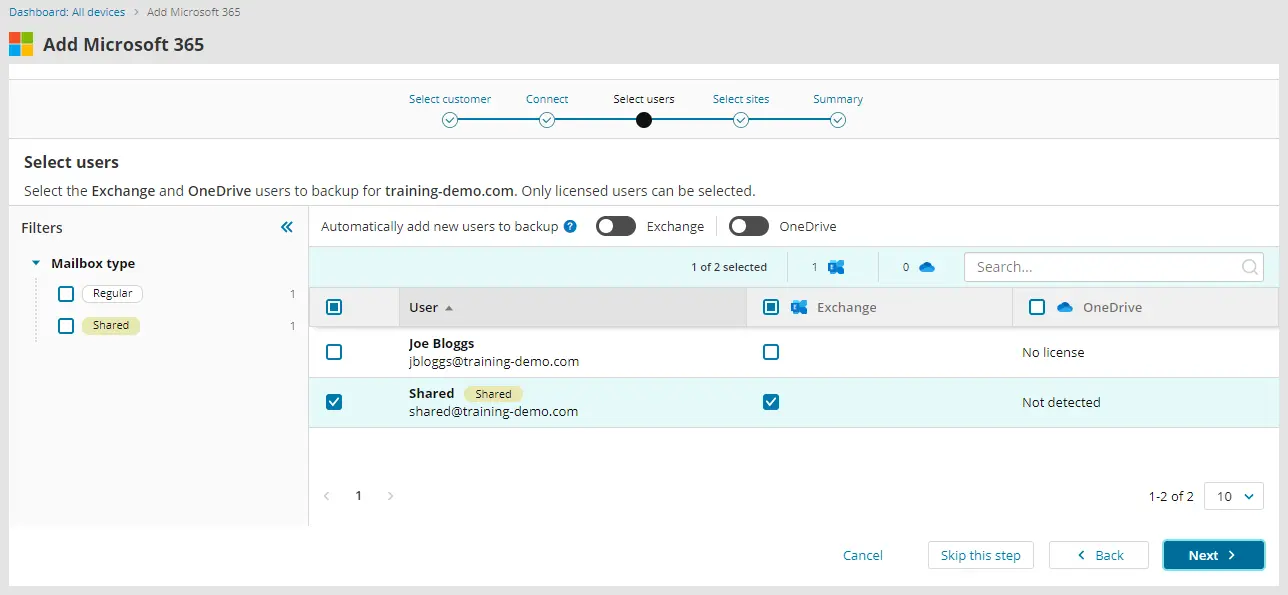Open the Select sites step

(x=741, y=99)
